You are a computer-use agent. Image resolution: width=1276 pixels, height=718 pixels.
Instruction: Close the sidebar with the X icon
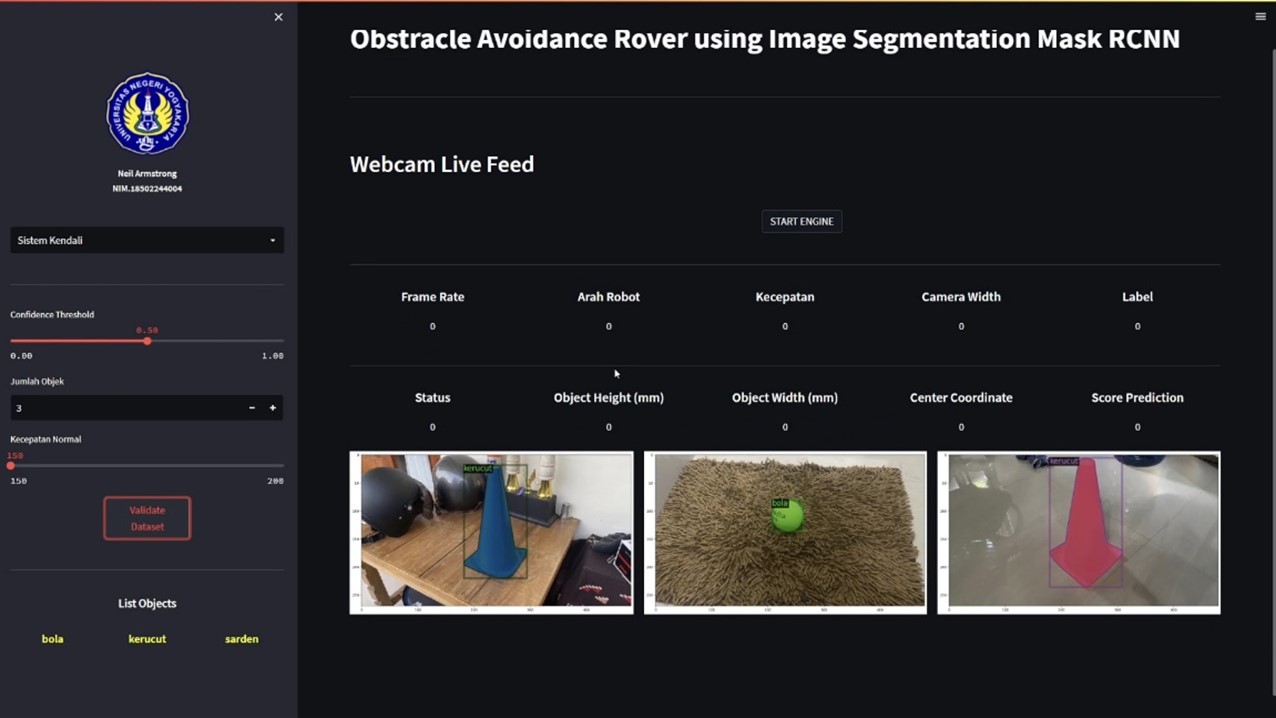pyautogui.click(x=278, y=17)
